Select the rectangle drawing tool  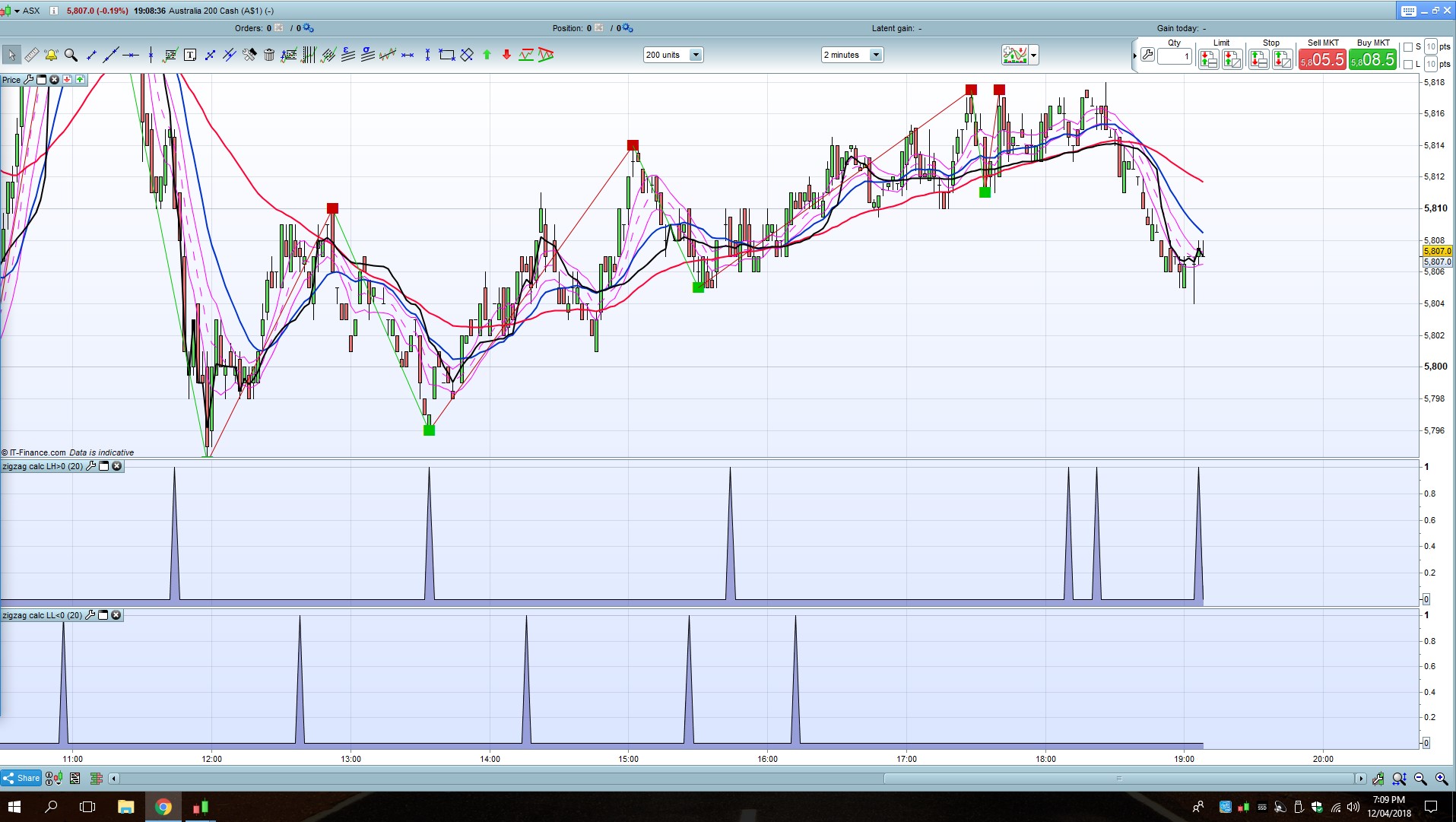(x=447, y=55)
